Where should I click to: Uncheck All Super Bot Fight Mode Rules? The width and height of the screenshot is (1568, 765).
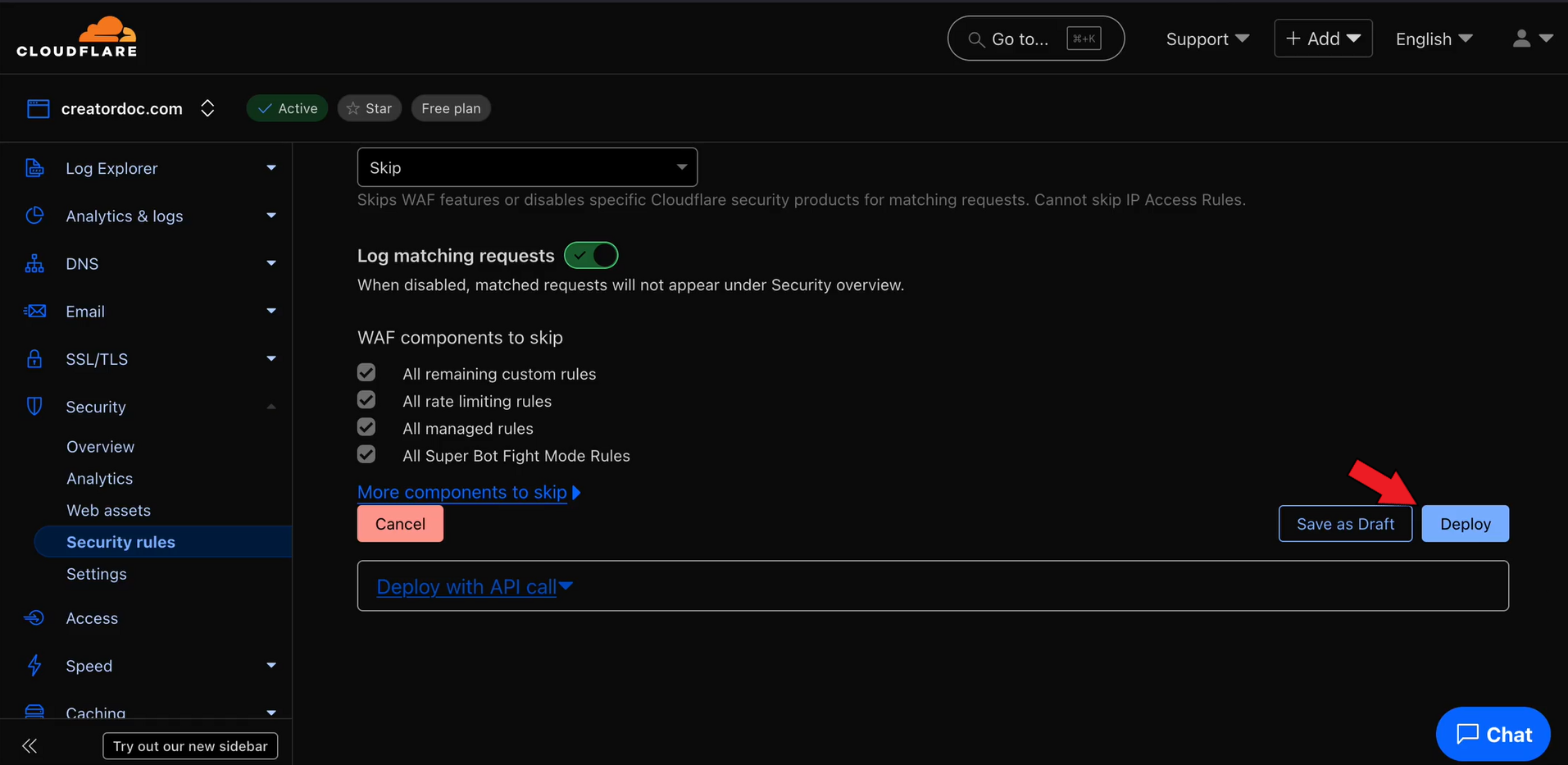(x=366, y=454)
